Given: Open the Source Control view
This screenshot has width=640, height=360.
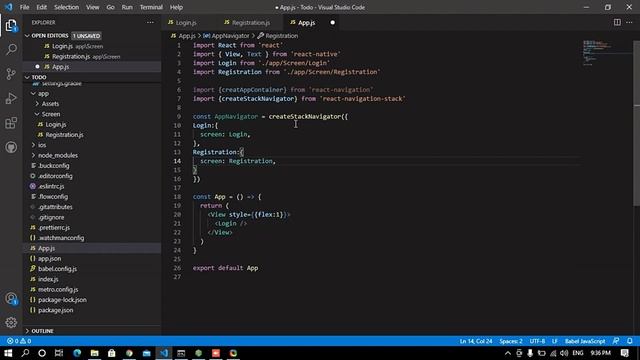Looking at the screenshot, I should pos(11,74).
